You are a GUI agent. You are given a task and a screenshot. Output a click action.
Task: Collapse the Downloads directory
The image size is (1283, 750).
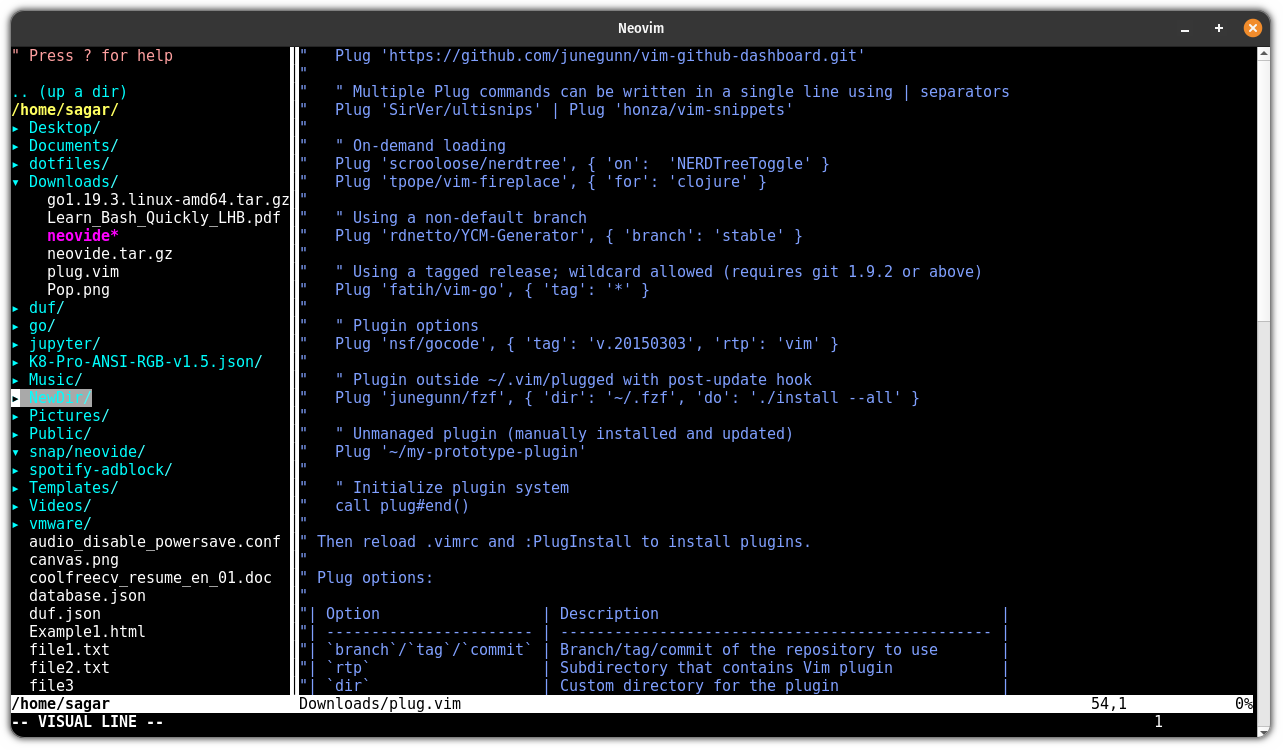[72, 181]
